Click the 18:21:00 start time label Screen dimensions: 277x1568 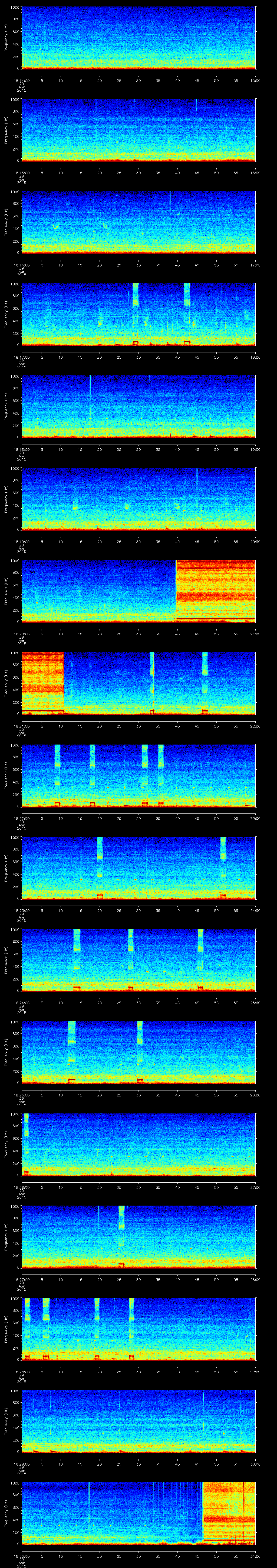pos(21,726)
